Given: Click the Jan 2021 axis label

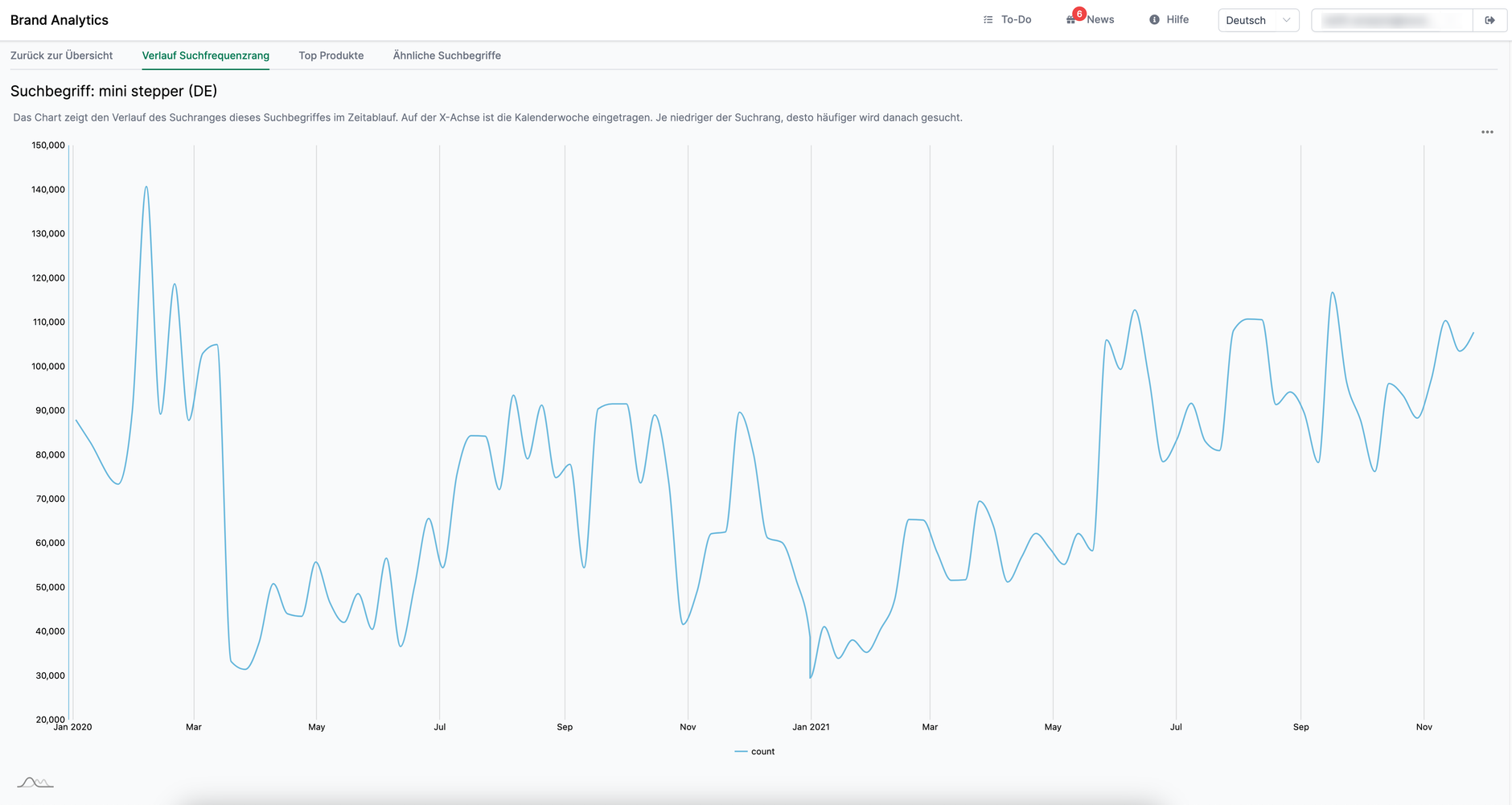Looking at the screenshot, I should coord(811,727).
